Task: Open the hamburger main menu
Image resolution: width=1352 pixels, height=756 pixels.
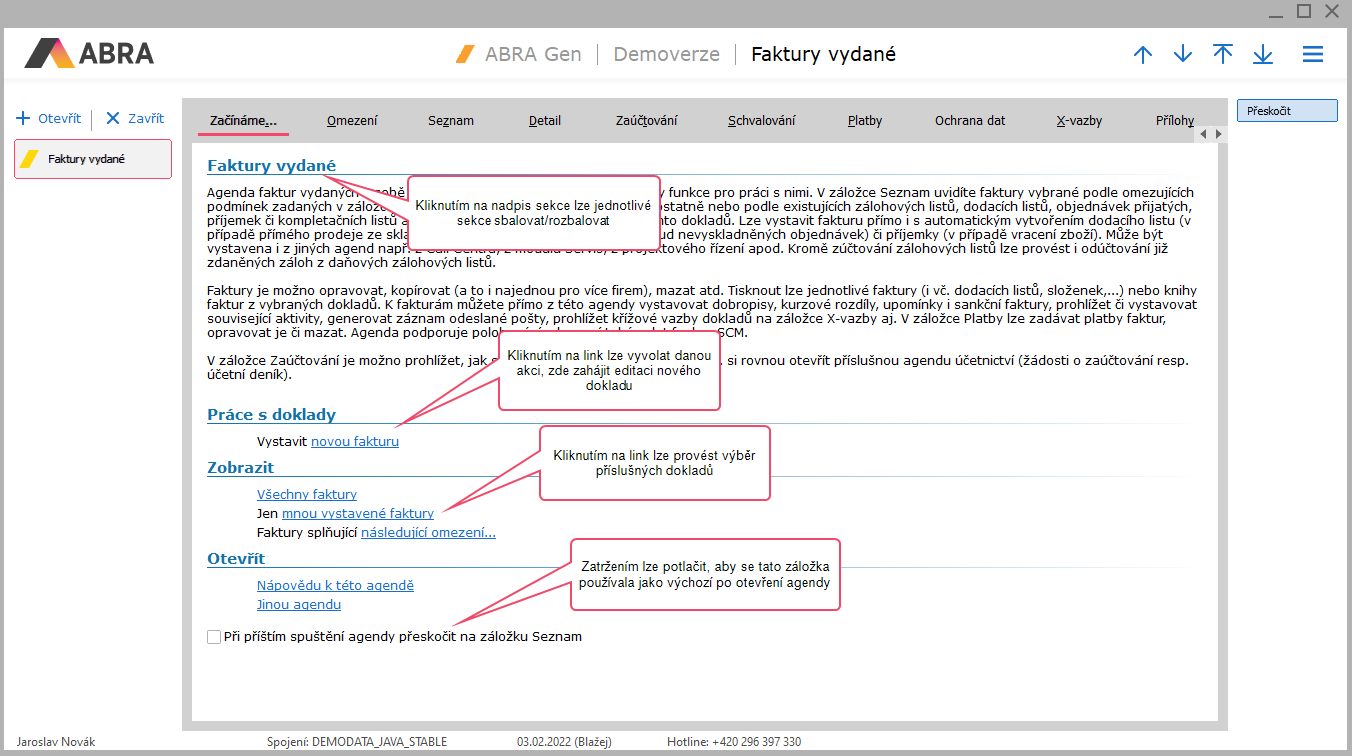Action: 1313,54
